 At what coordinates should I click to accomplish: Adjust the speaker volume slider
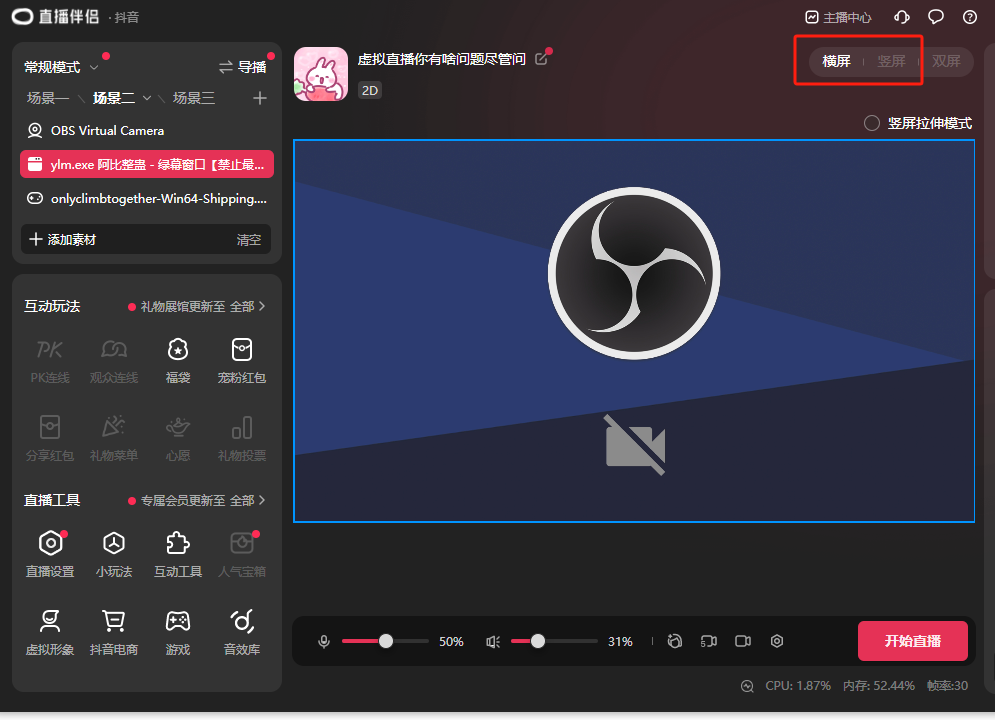click(554, 641)
